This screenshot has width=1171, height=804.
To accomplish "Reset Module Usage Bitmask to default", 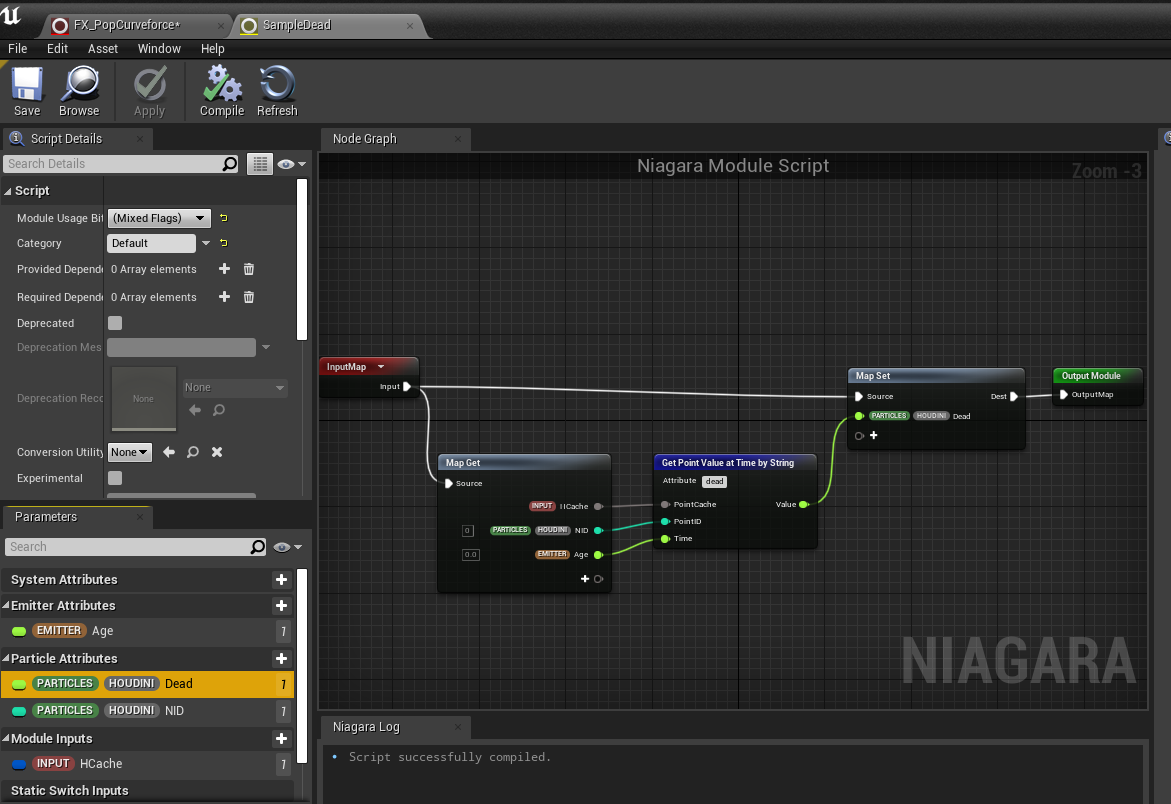I will tap(223, 218).
